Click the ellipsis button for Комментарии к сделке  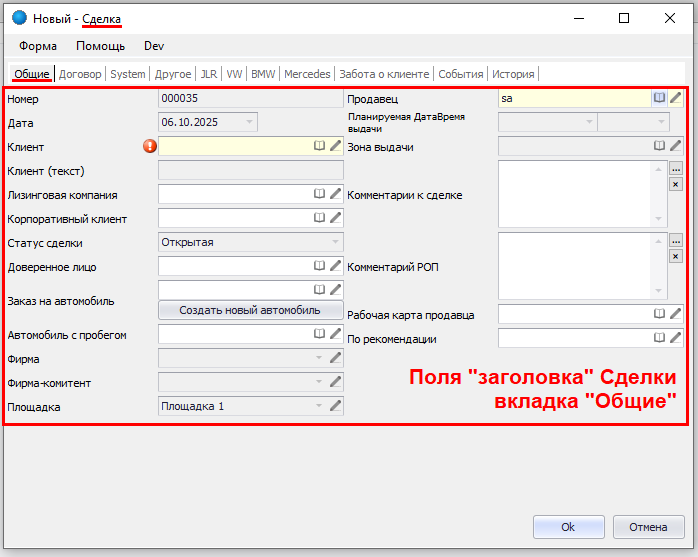tap(675, 169)
